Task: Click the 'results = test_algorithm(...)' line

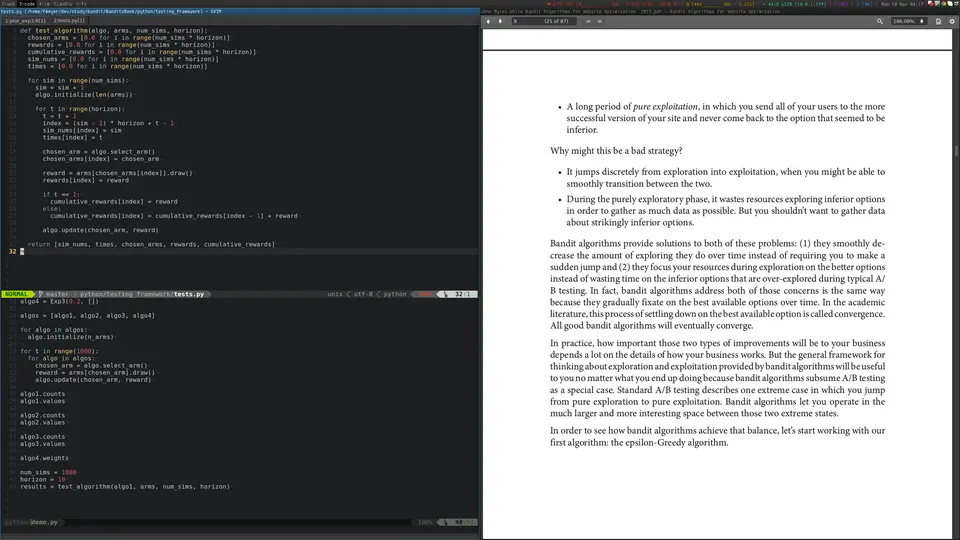Action: [125, 487]
